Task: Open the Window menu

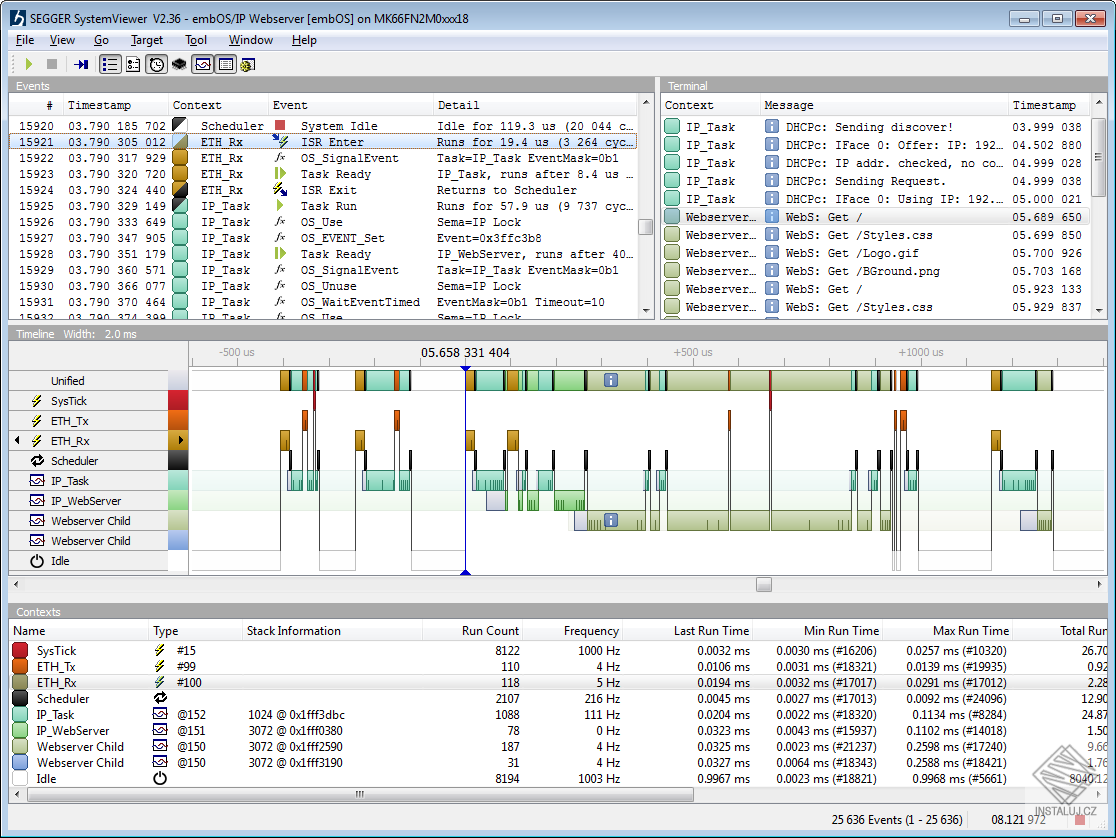Action: 251,40
